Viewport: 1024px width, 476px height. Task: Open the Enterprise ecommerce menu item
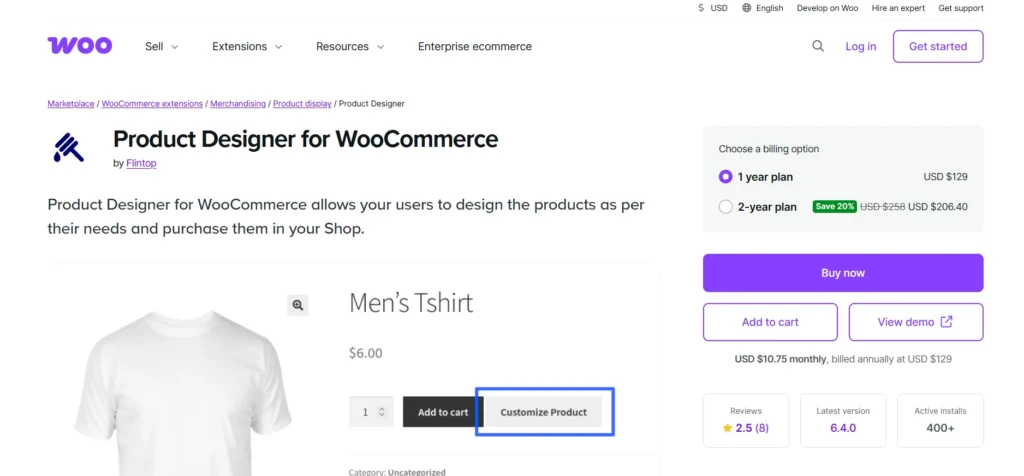(x=475, y=46)
